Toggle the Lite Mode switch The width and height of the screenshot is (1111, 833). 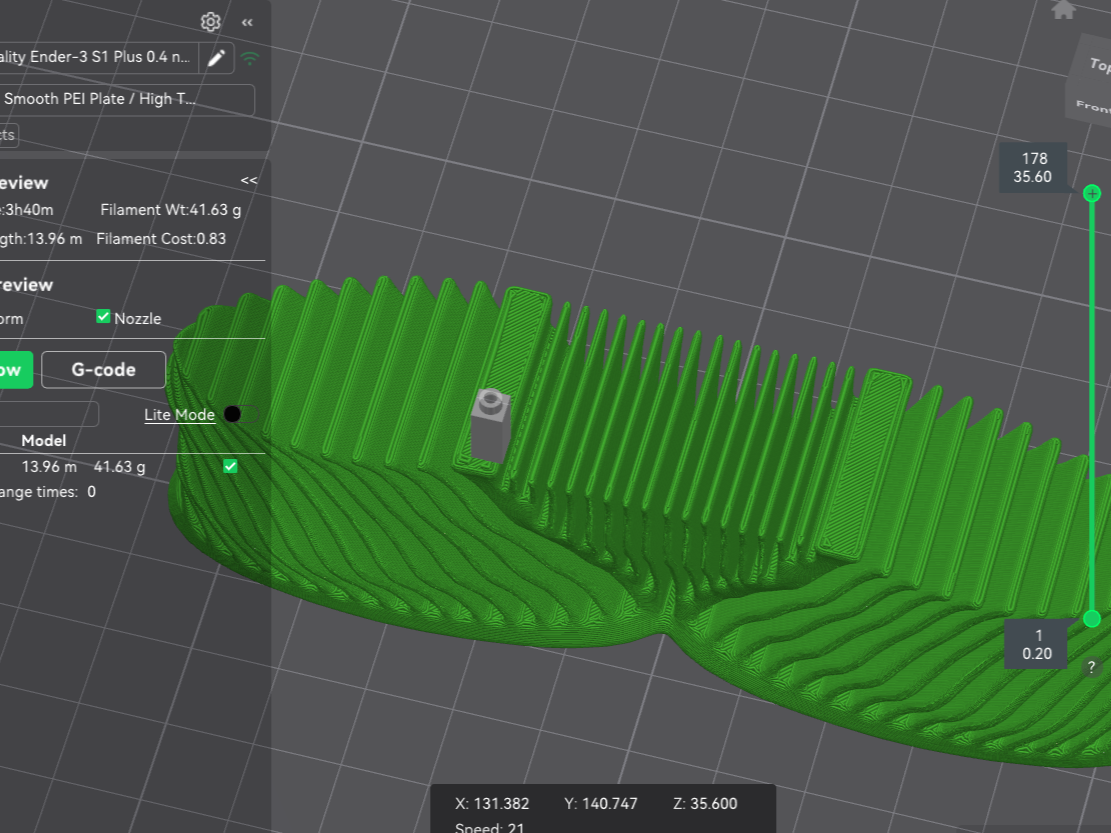241,414
